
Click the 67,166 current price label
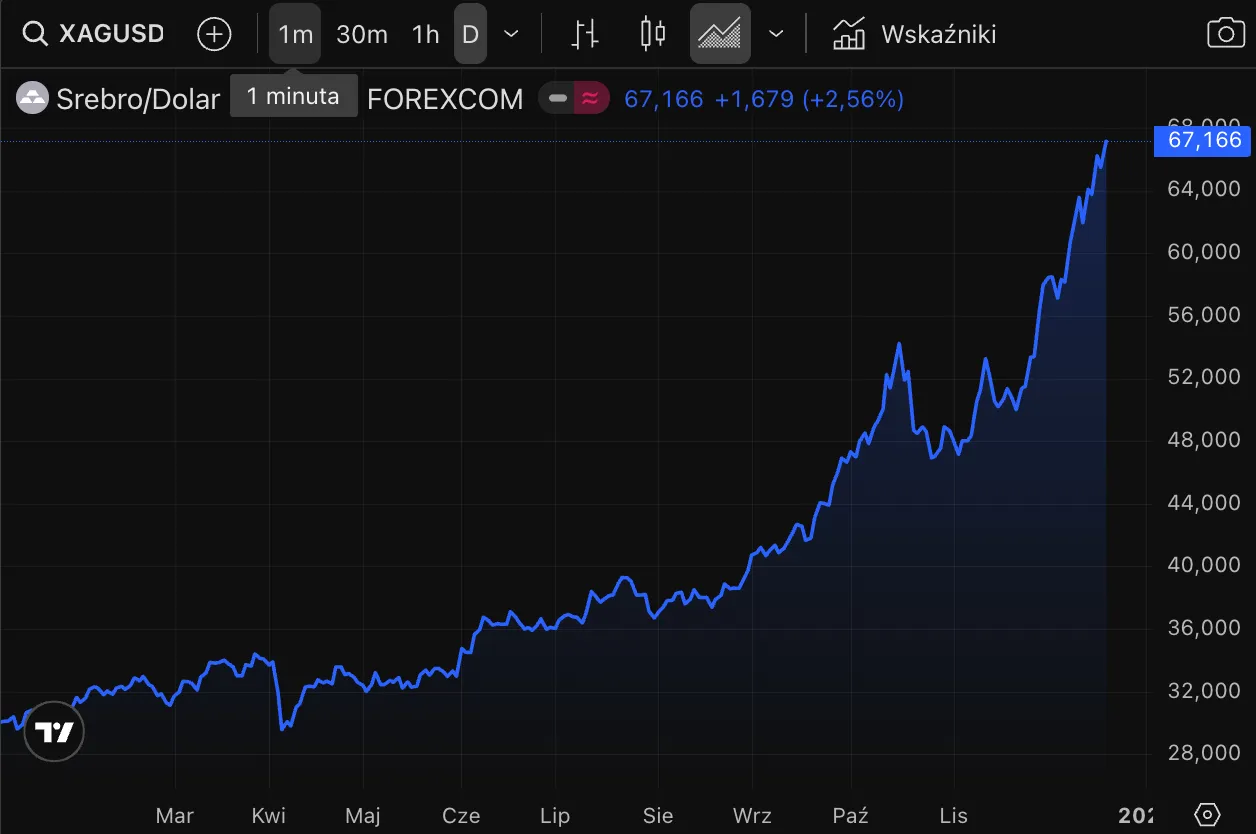[1204, 140]
